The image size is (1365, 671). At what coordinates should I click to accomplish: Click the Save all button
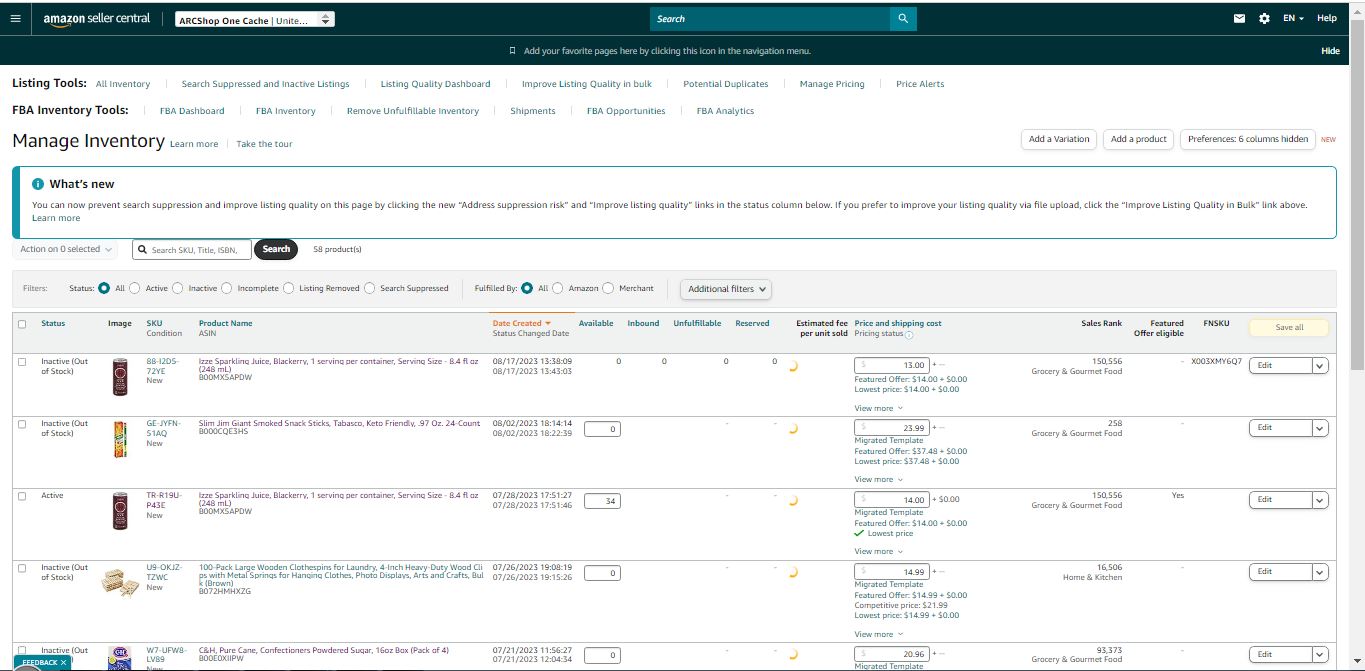1289,327
